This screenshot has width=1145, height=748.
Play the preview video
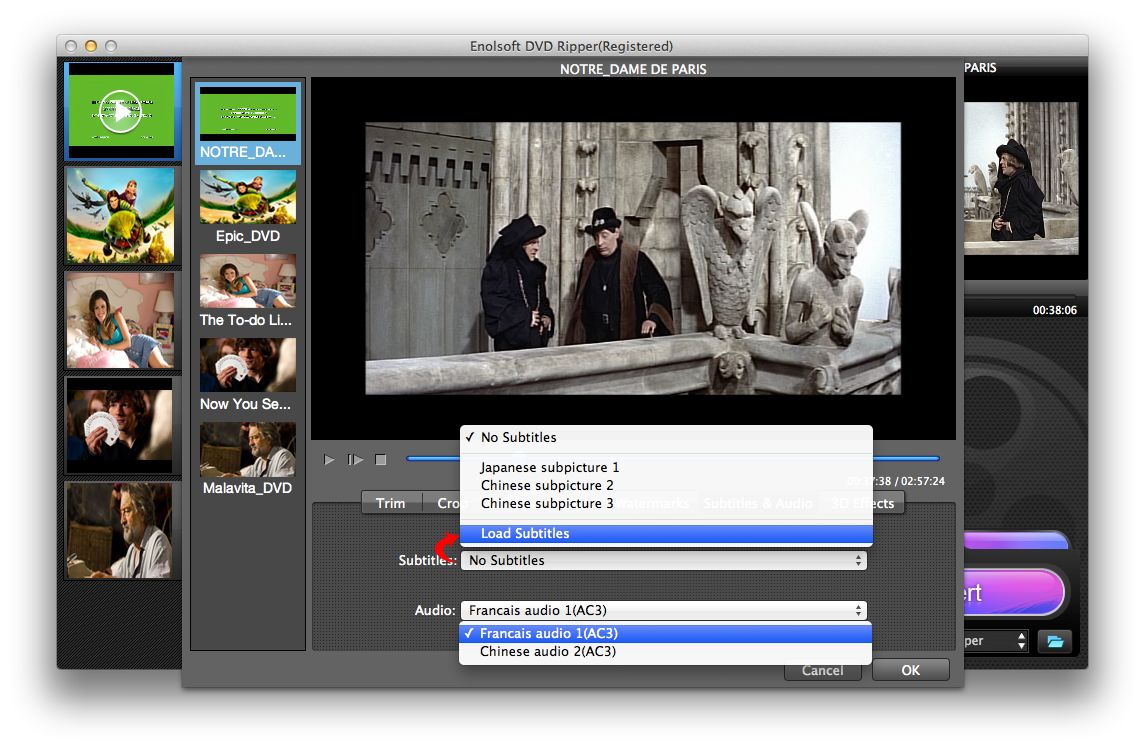click(x=329, y=459)
